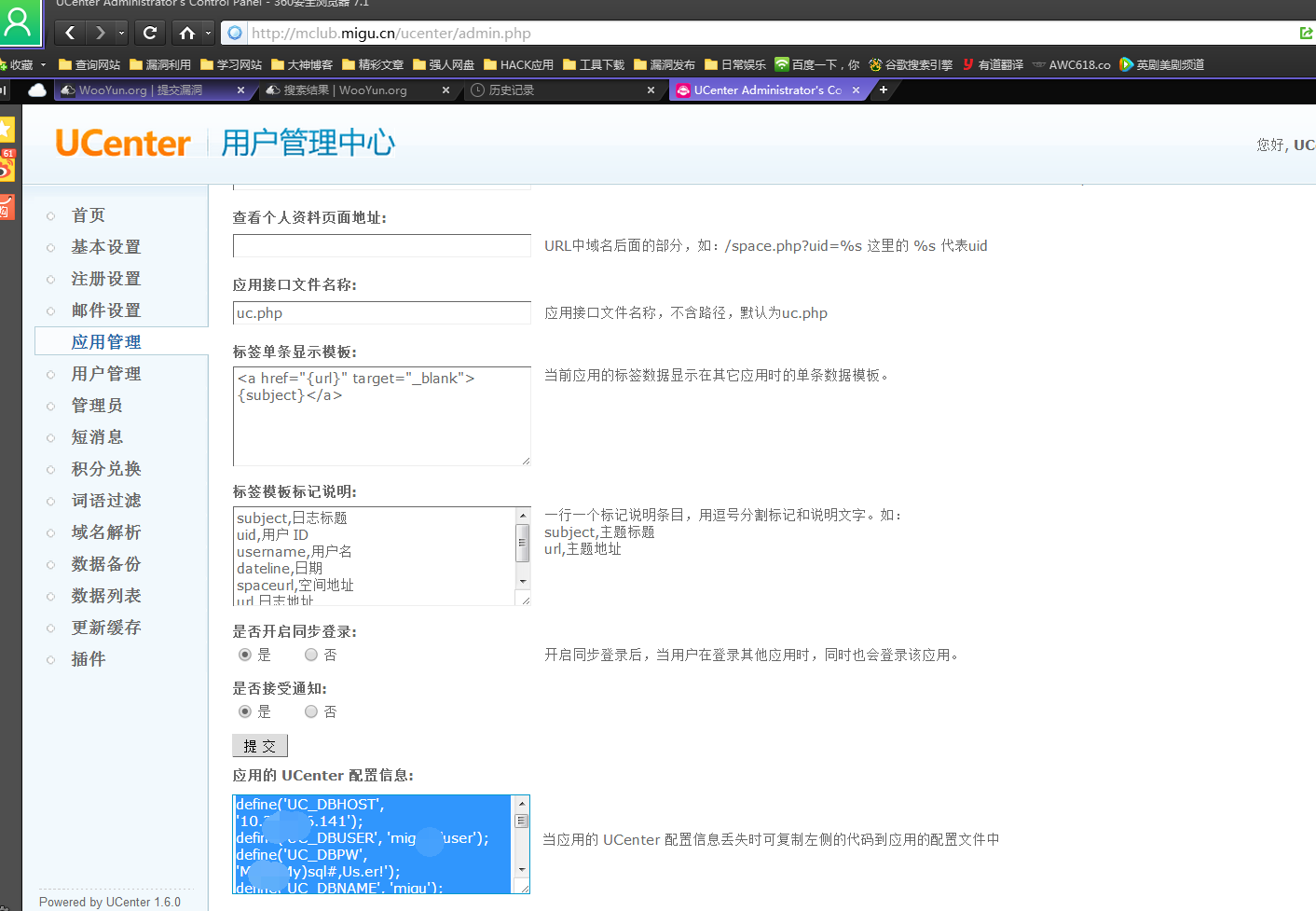Screen dimensions: 1316x911
Task: Select 否 for 是否开启同步登录
Action: coord(311,655)
